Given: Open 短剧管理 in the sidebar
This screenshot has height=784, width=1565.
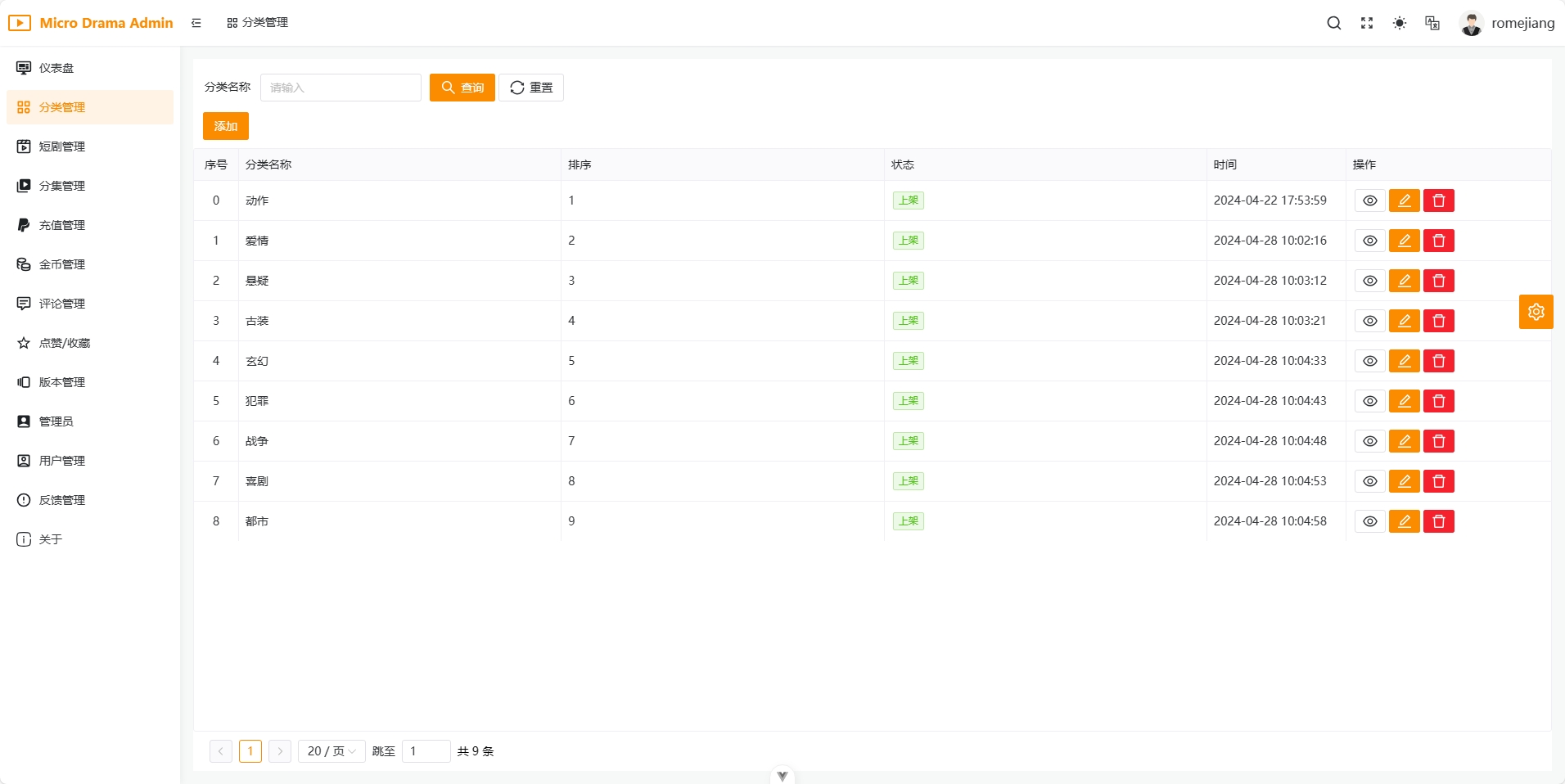Looking at the screenshot, I should (x=62, y=146).
